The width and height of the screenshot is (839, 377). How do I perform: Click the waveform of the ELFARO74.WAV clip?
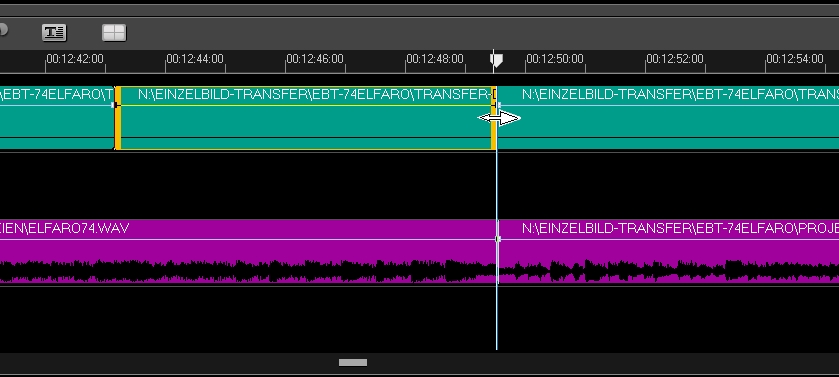coord(248,271)
